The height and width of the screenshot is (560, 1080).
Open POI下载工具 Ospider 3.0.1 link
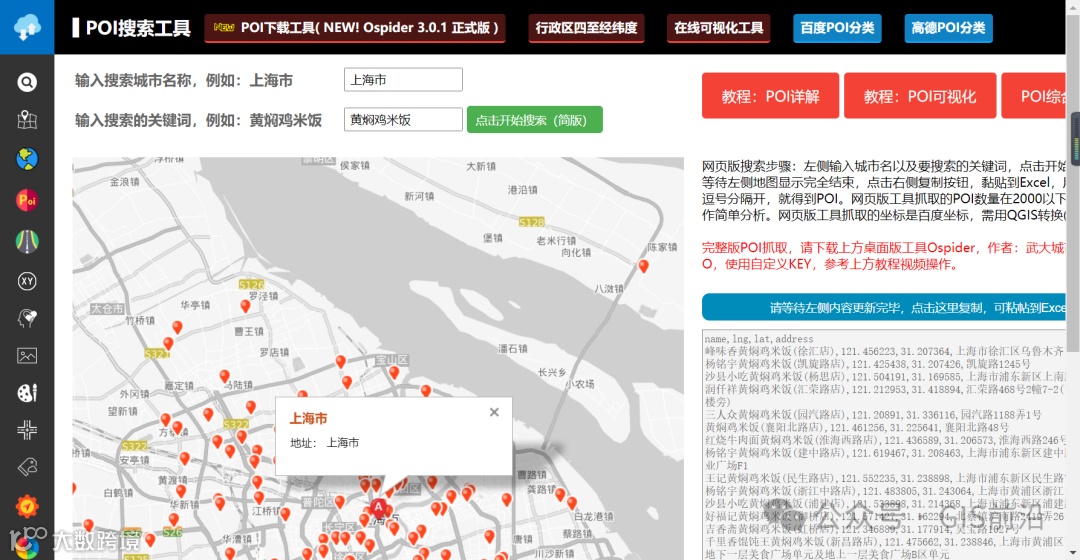[x=355, y=28]
